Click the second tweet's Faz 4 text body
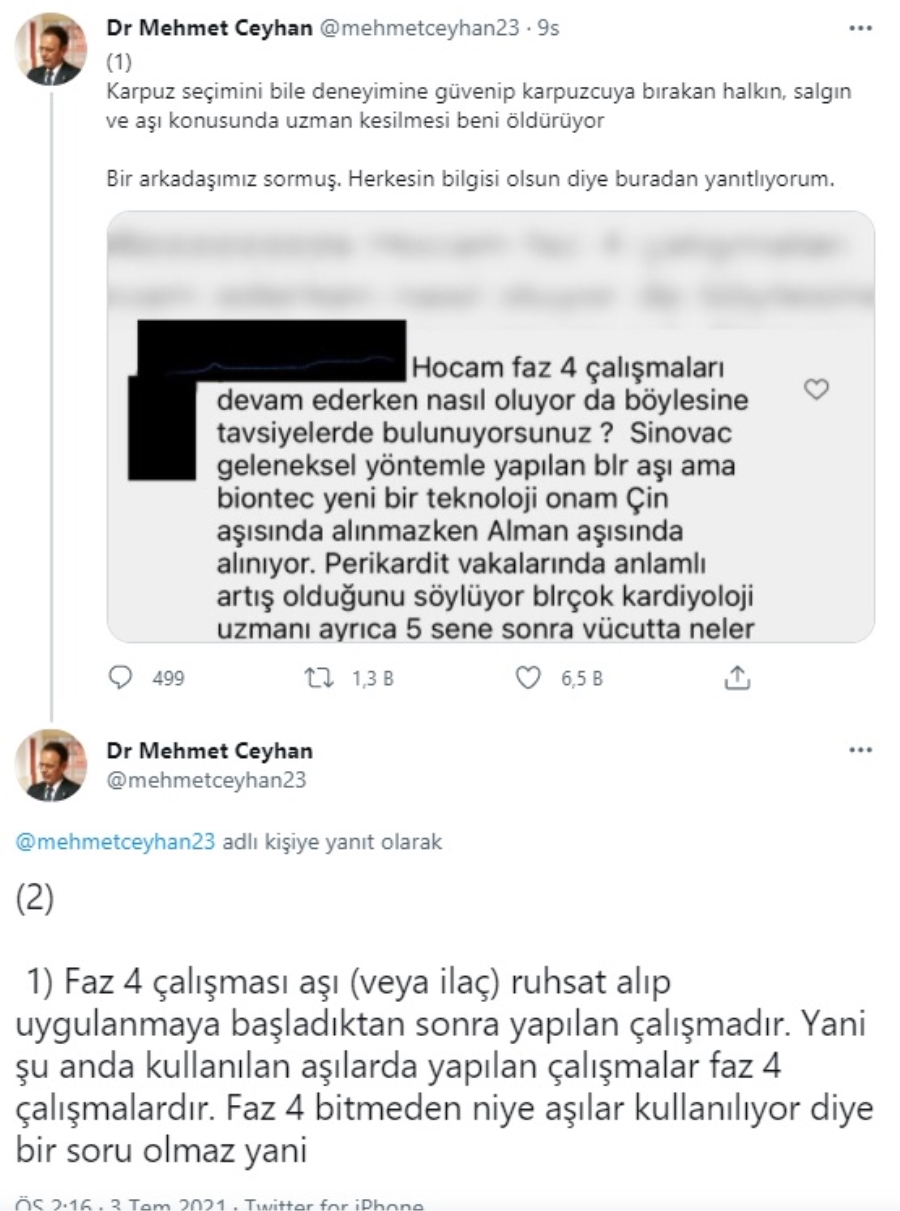 (x=445, y=1067)
